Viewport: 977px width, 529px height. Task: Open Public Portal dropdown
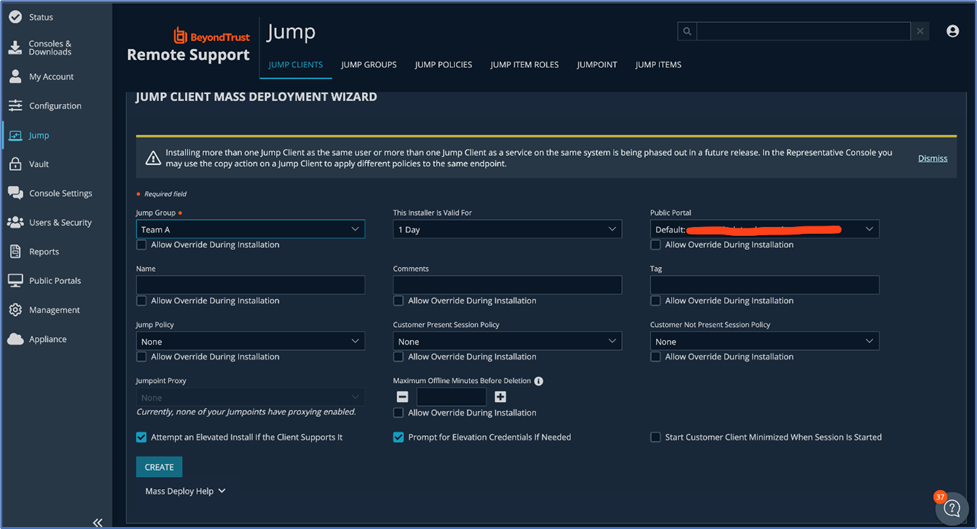click(x=765, y=229)
